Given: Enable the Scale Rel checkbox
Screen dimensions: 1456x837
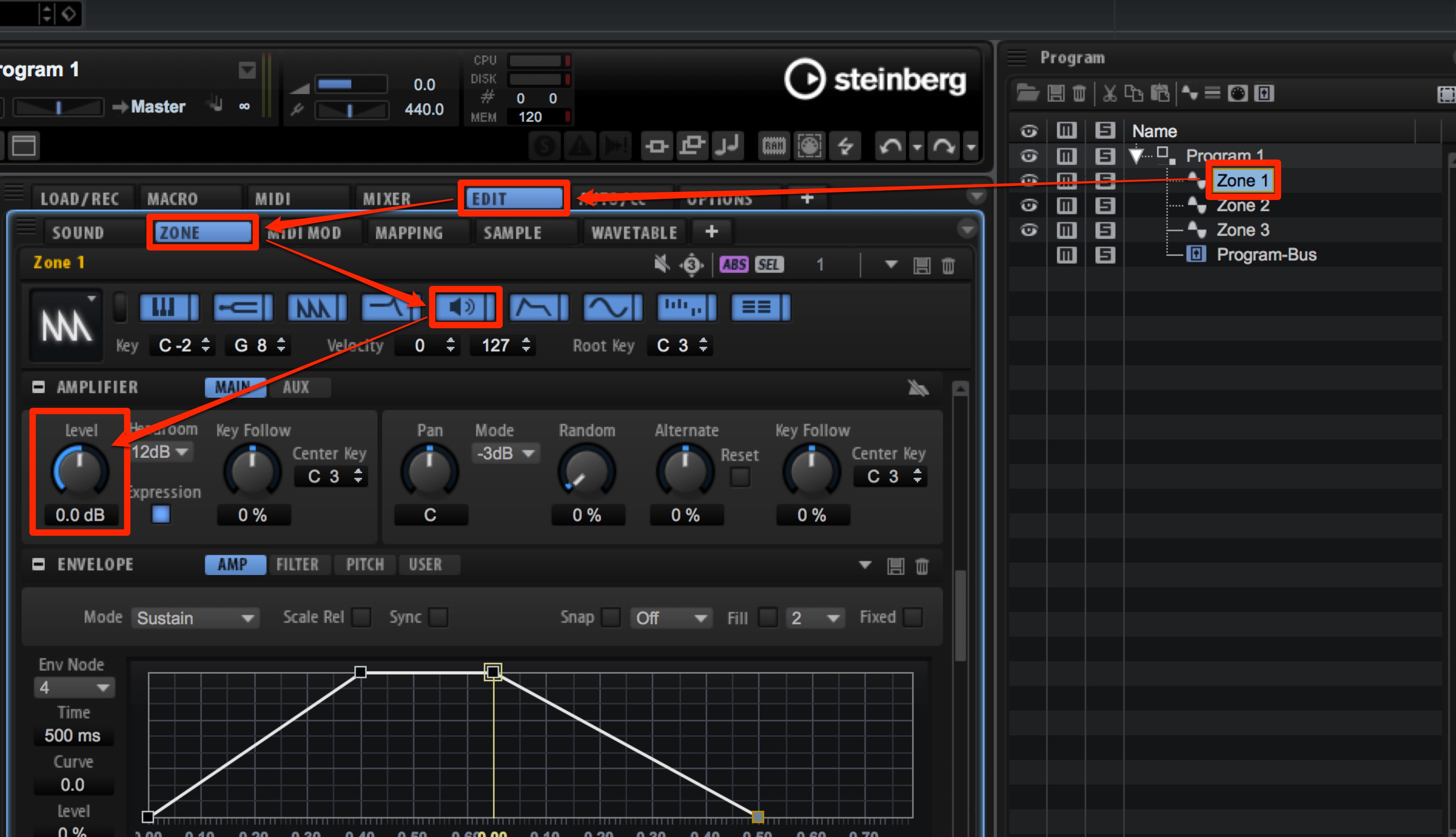Looking at the screenshot, I should pos(361,617).
